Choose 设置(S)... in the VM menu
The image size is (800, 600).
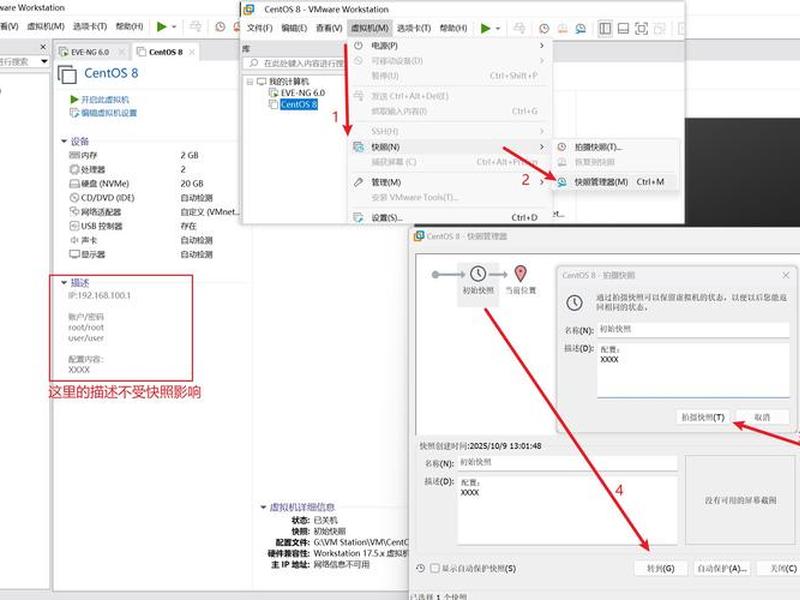(448, 217)
